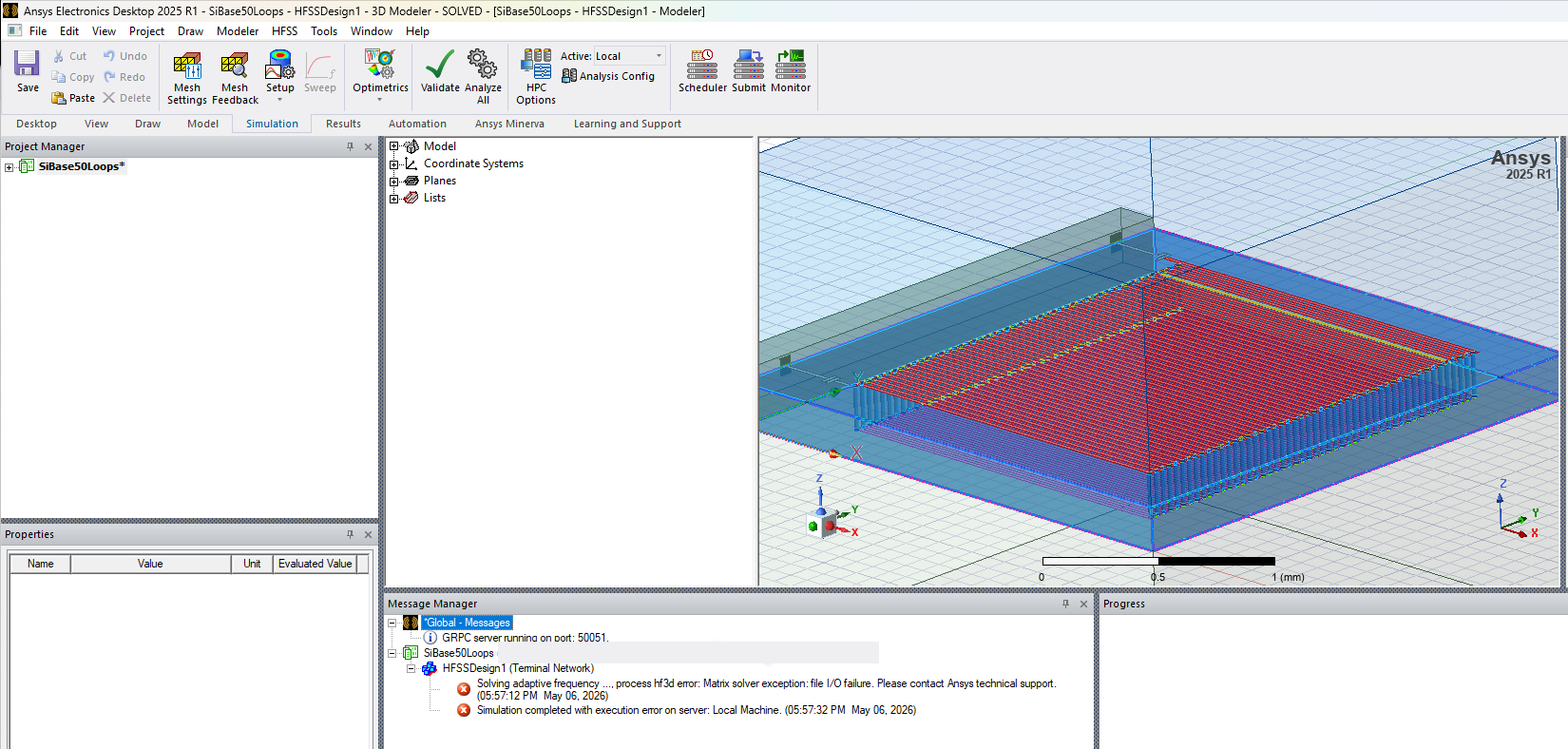Click the Evaluated Value column header
This screenshot has height=749, width=1568.
coord(316,564)
